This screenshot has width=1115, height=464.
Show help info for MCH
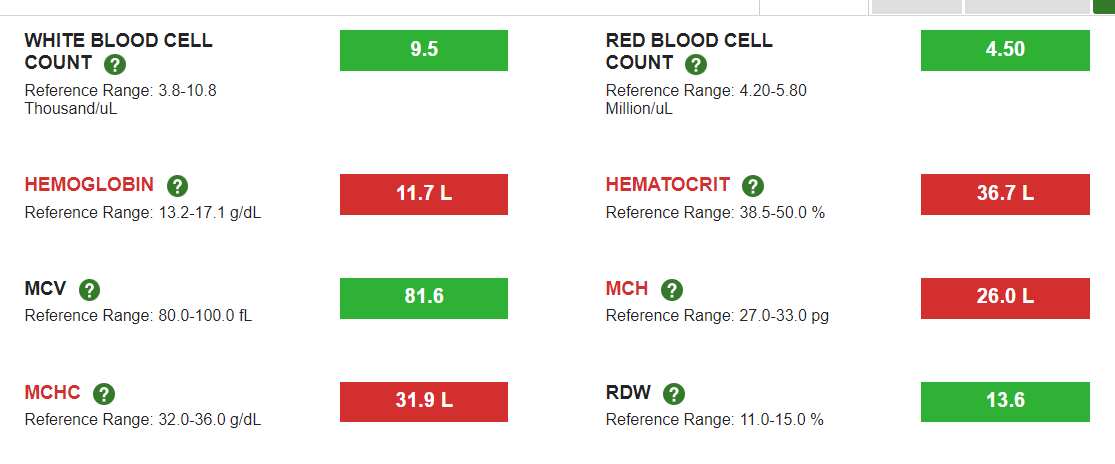671,290
